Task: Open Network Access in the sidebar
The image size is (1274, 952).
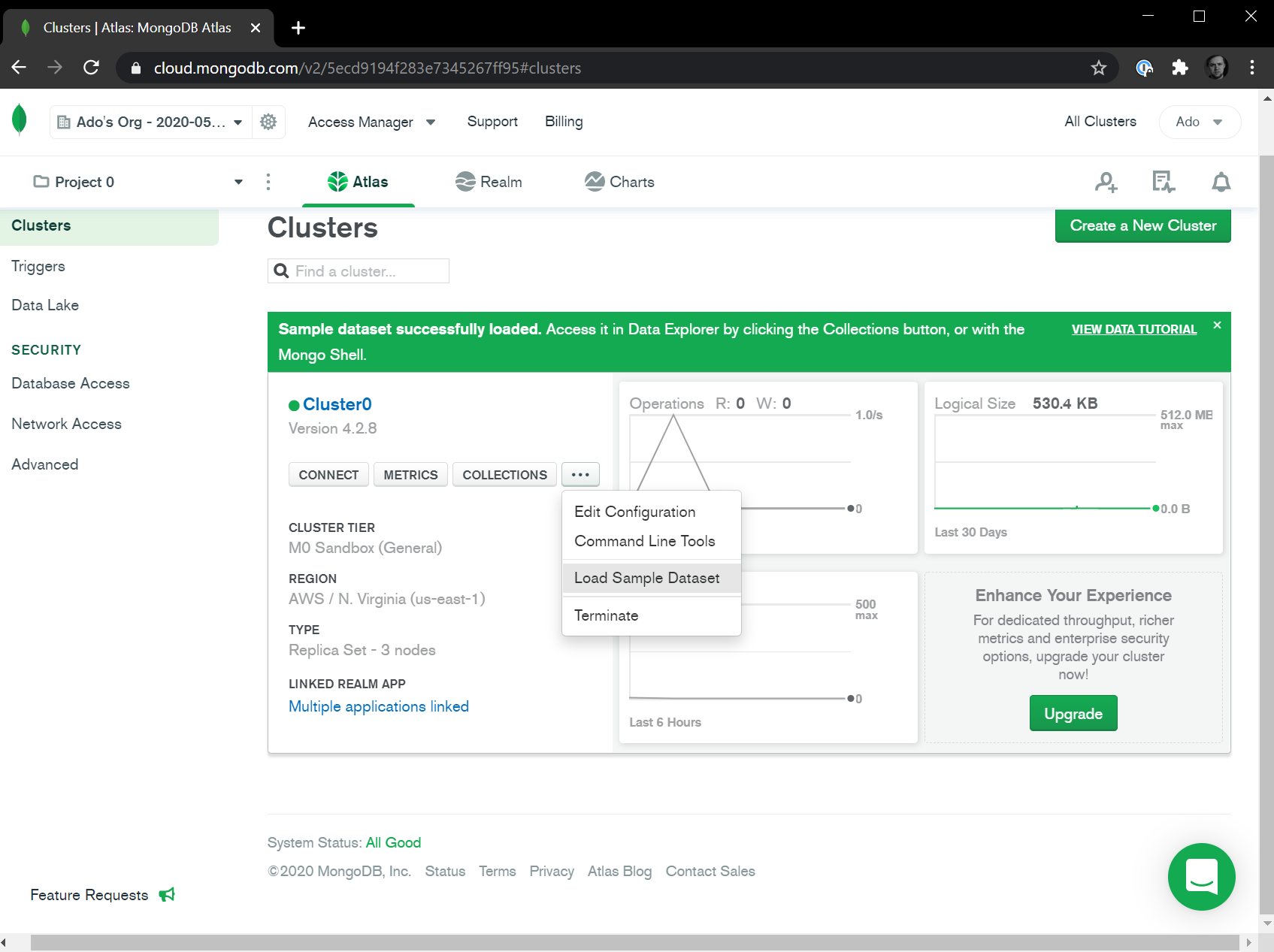Action: point(66,424)
